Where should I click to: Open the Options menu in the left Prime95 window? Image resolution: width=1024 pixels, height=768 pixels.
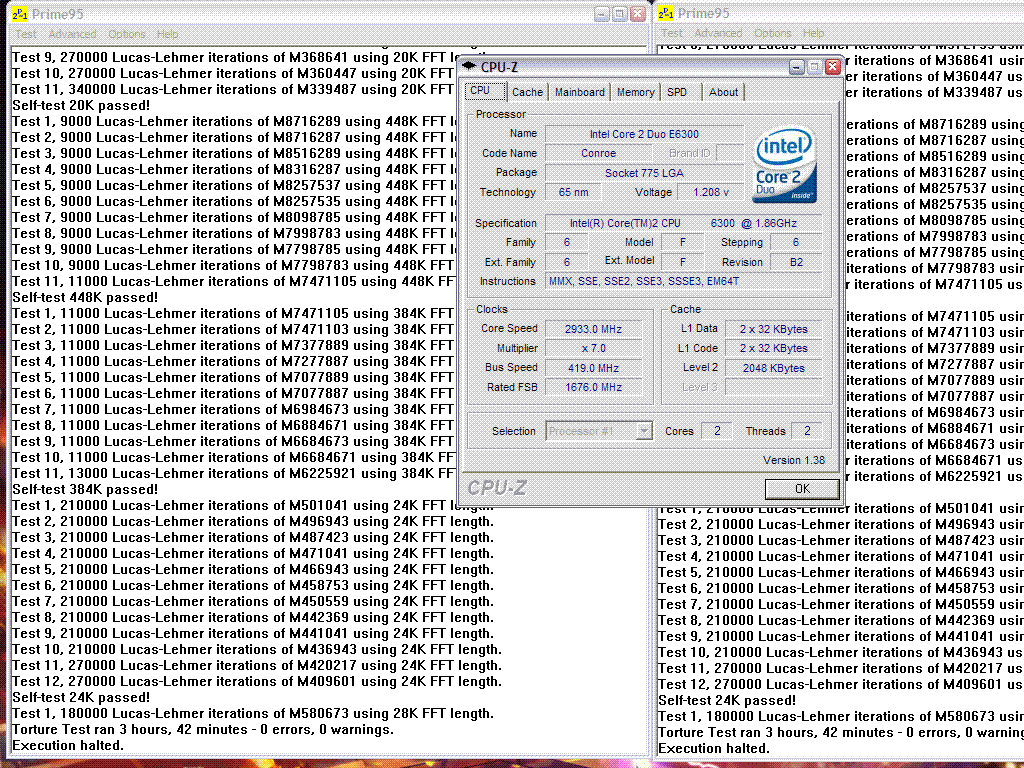127,34
